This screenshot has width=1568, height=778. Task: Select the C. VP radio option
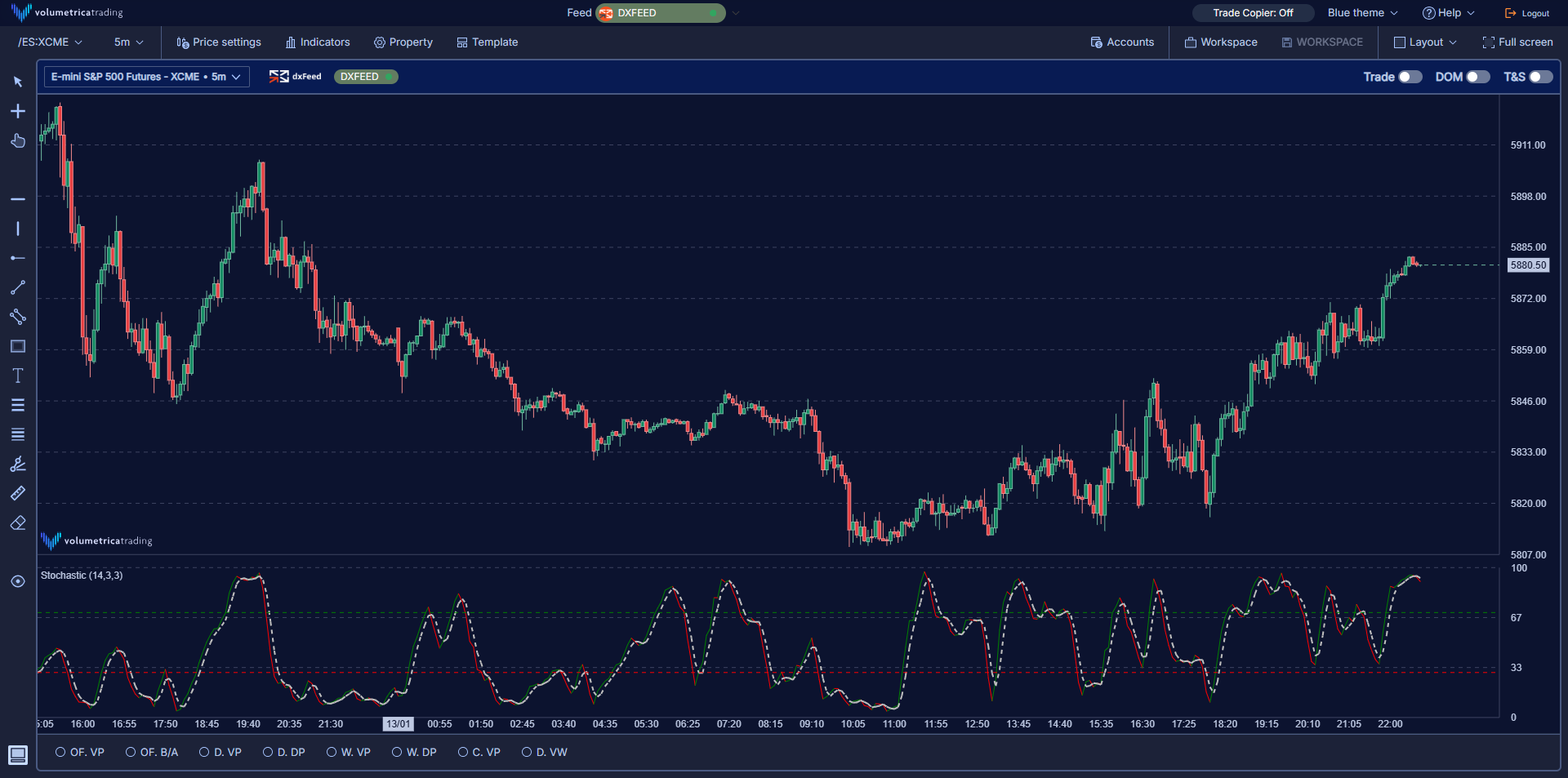click(x=463, y=752)
